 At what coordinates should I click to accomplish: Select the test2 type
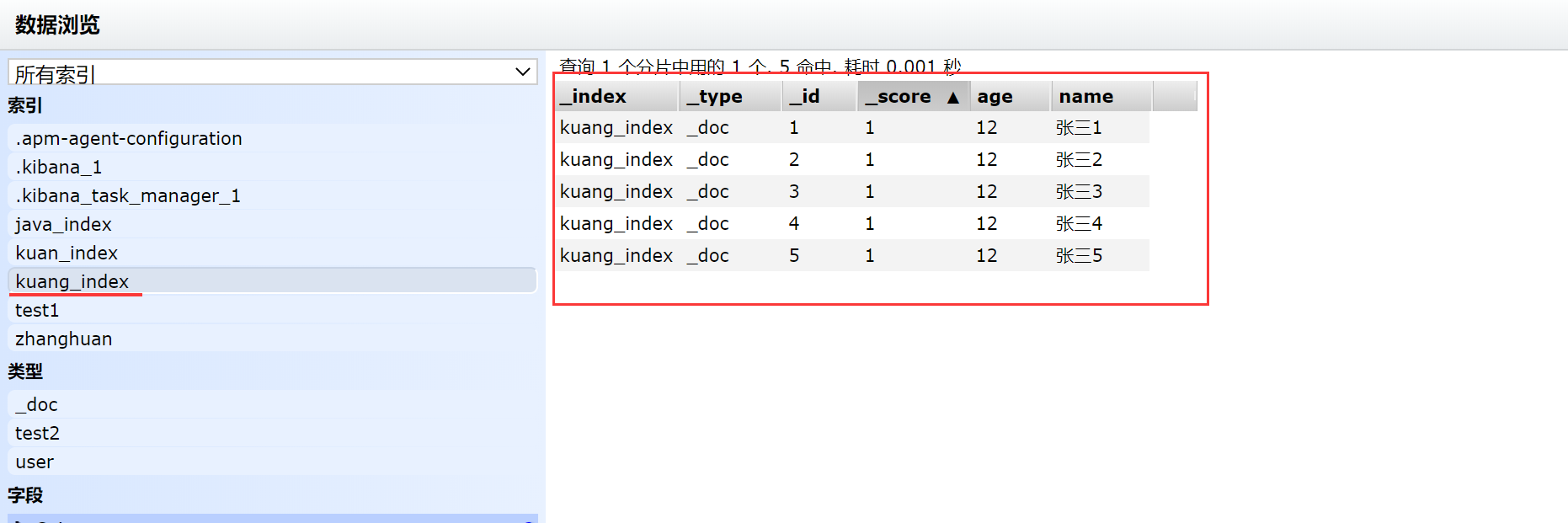coord(272,433)
